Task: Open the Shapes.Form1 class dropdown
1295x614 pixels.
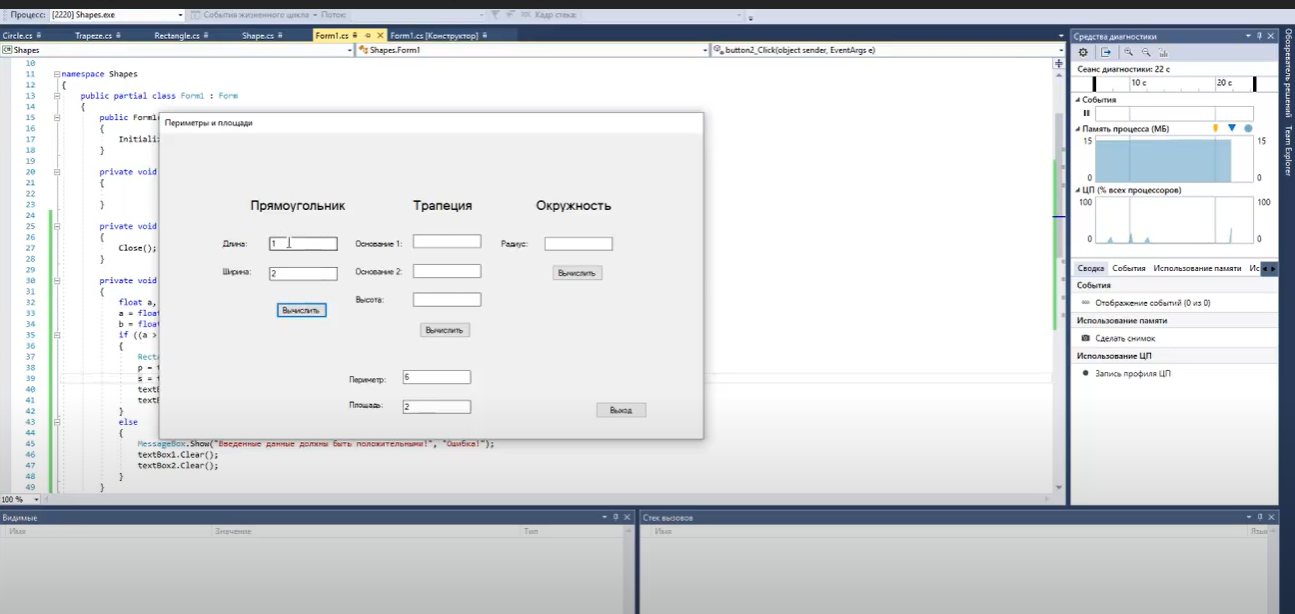Action: pos(703,49)
